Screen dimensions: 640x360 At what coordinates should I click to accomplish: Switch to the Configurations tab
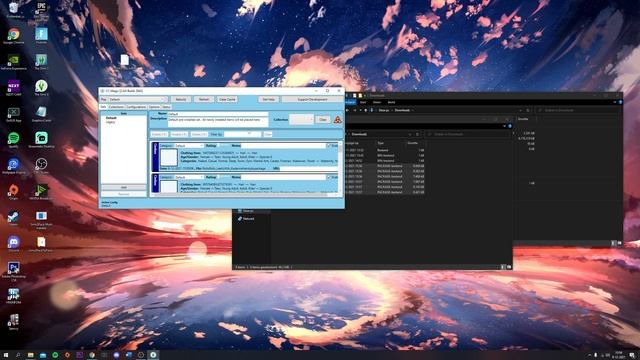[136, 107]
